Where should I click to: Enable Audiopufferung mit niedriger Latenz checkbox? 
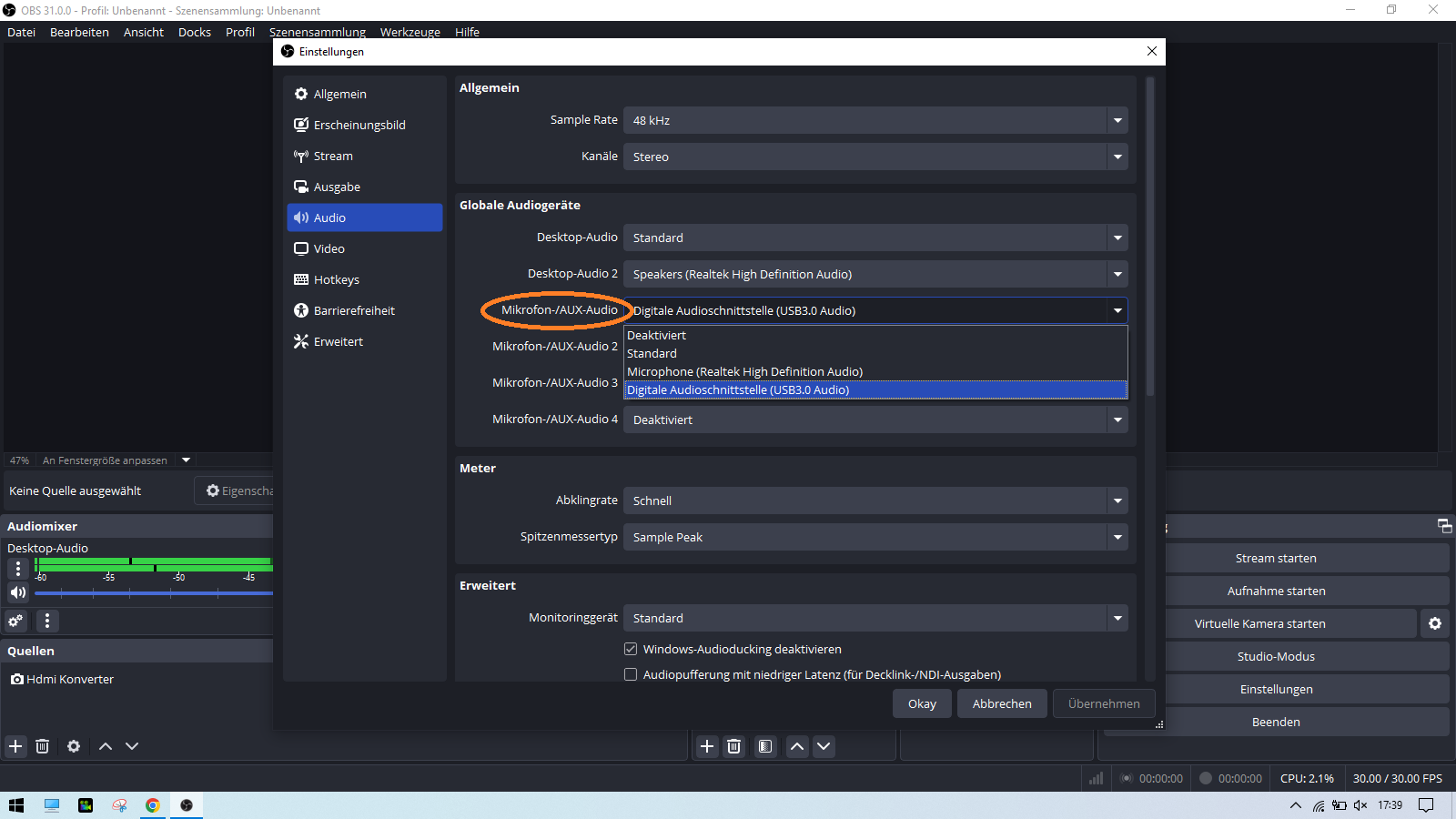tap(631, 674)
